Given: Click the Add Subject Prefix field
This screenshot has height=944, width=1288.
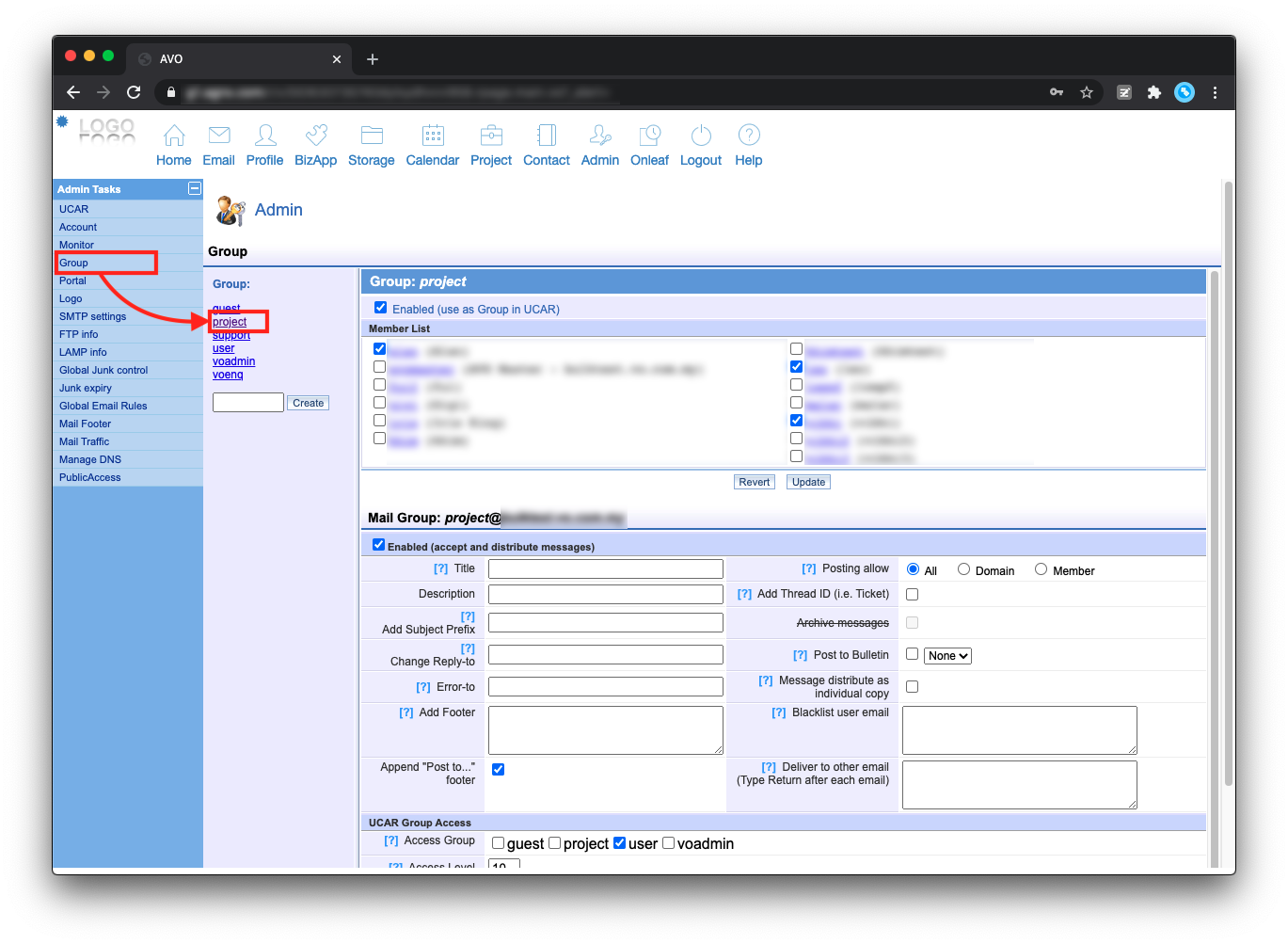Looking at the screenshot, I should (x=606, y=623).
